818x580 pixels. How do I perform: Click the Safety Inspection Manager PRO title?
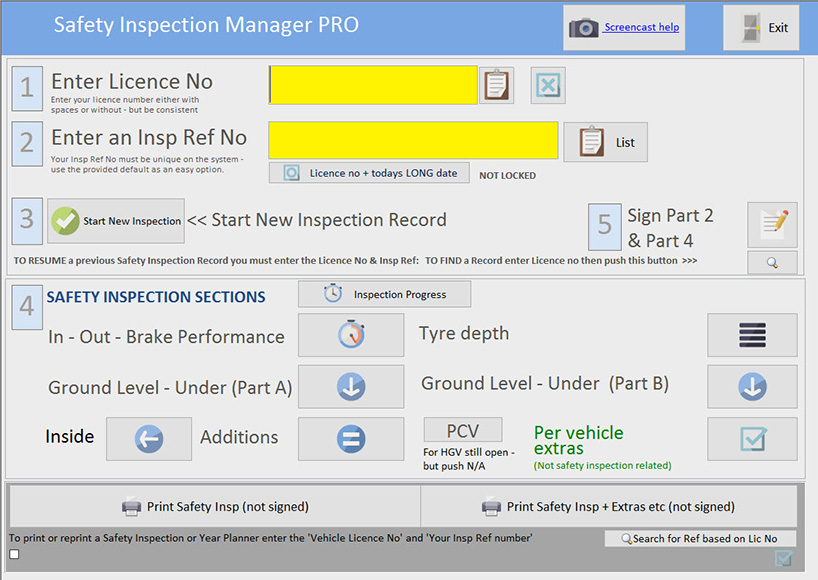[x=206, y=25]
